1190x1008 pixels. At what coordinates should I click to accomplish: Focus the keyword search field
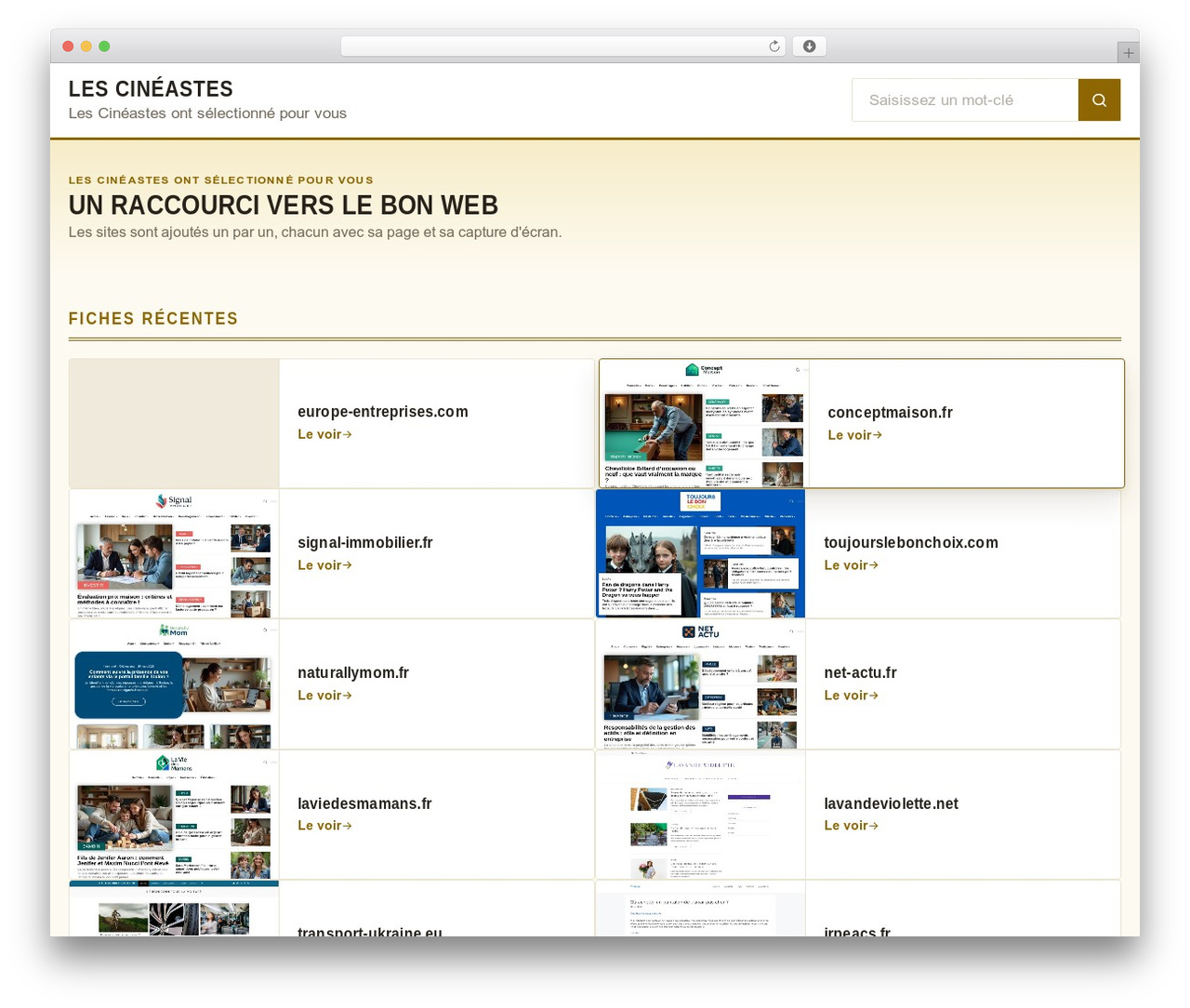click(x=965, y=99)
